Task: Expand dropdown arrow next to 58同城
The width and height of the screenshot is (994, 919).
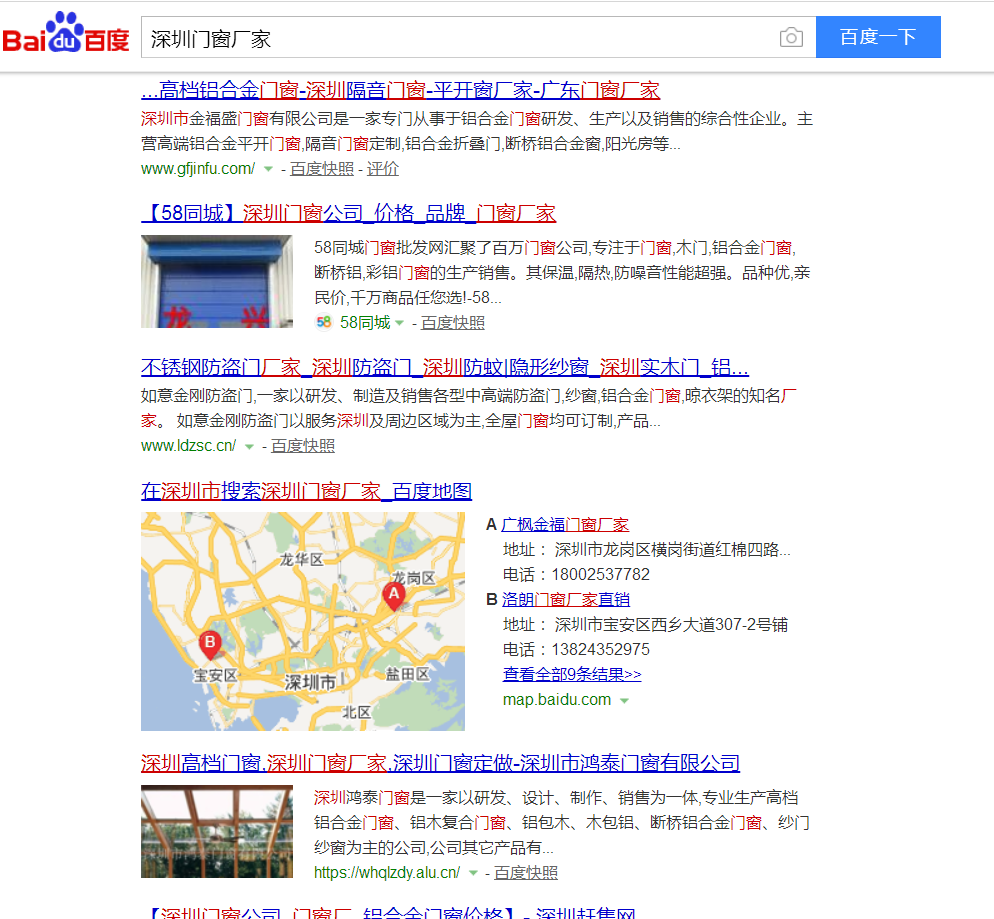Action: point(399,323)
